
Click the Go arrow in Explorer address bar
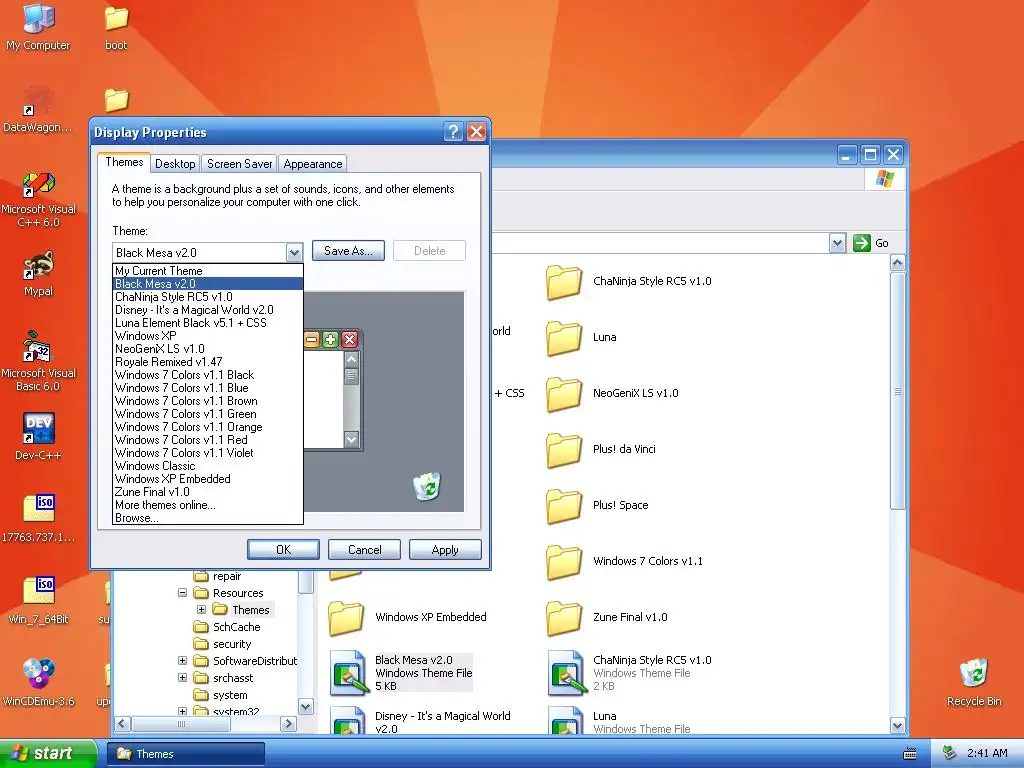862,243
